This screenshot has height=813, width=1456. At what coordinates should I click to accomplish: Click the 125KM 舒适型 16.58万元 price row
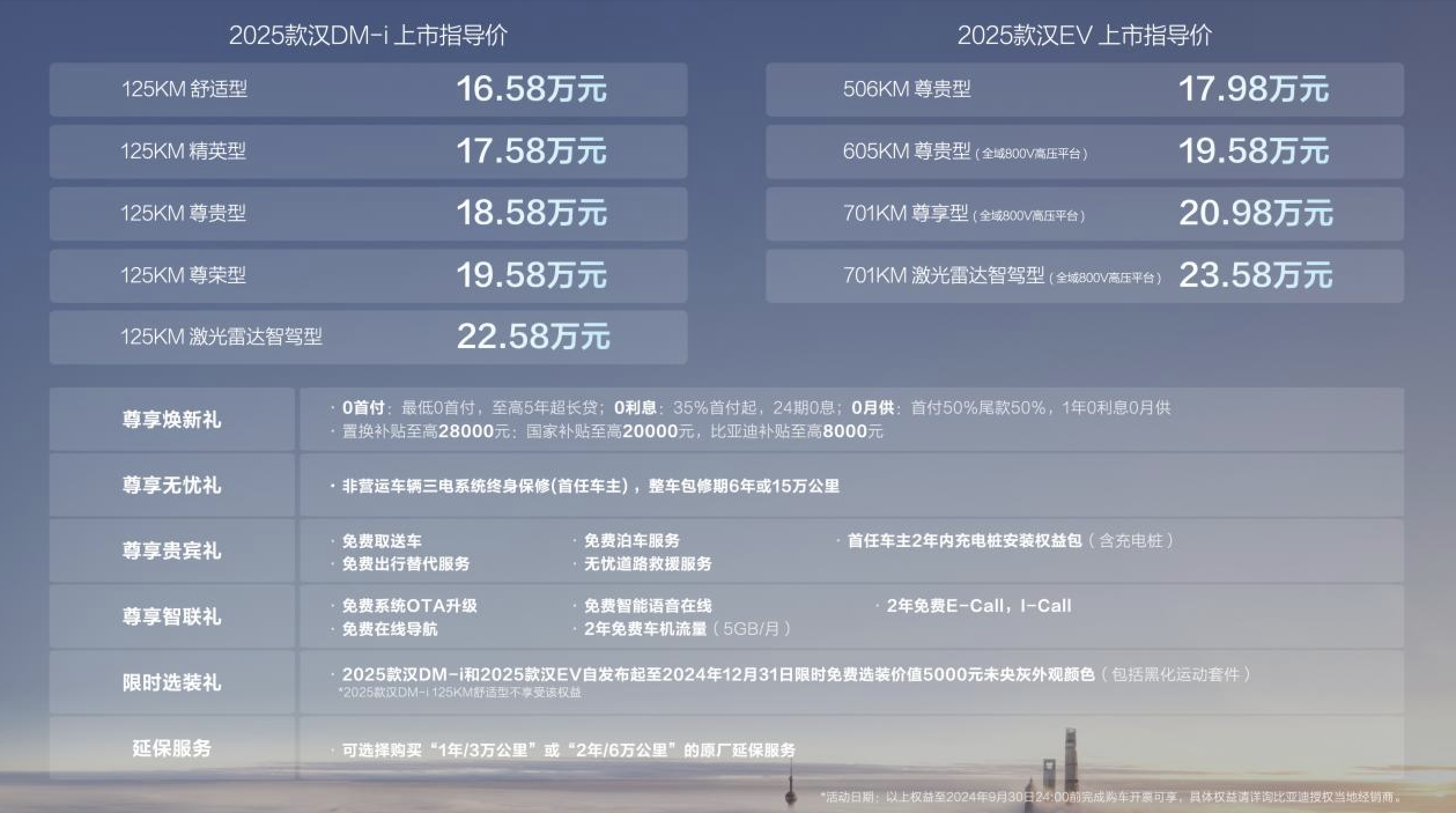(x=368, y=90)
